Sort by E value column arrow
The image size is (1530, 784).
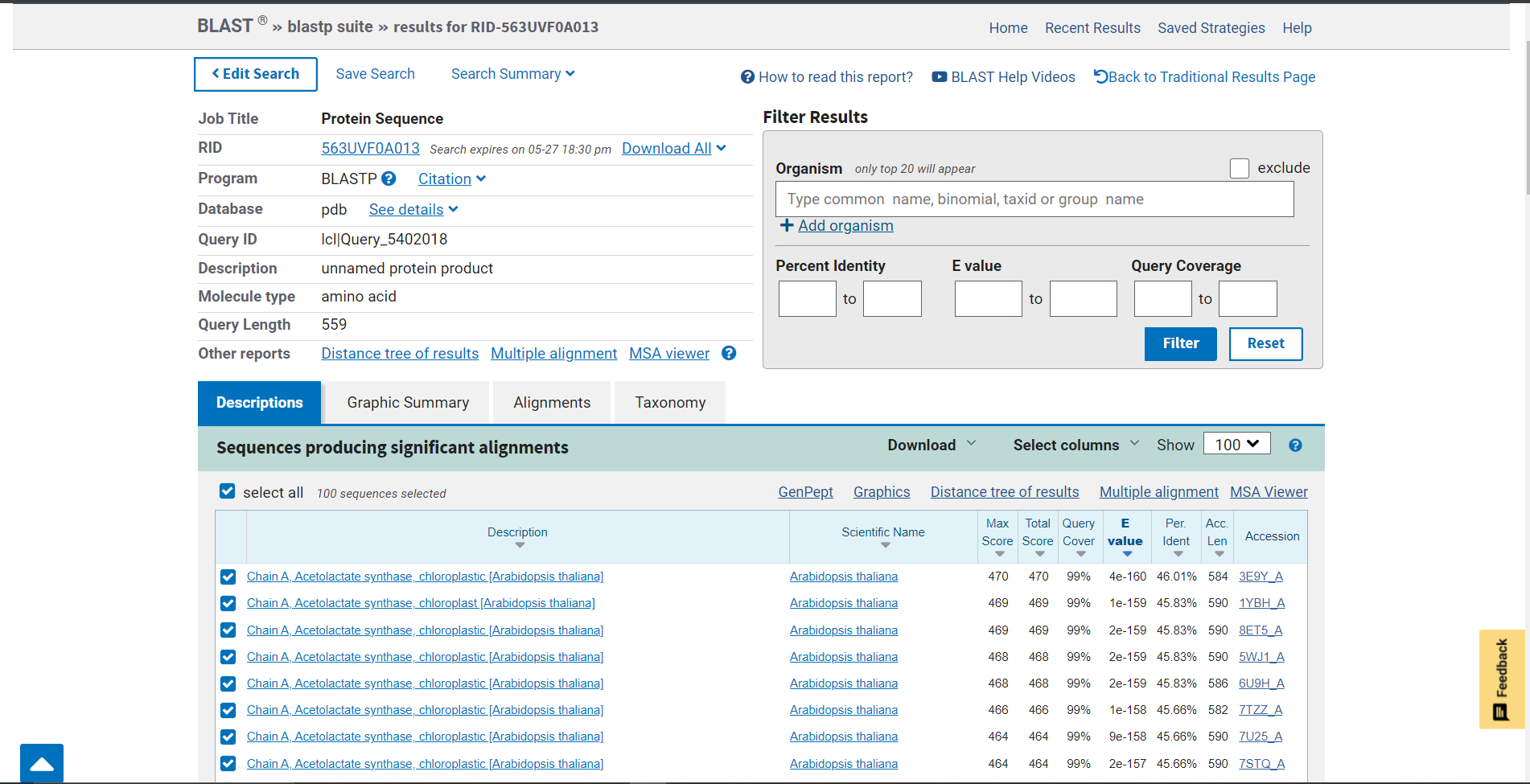click(1127, 553)
